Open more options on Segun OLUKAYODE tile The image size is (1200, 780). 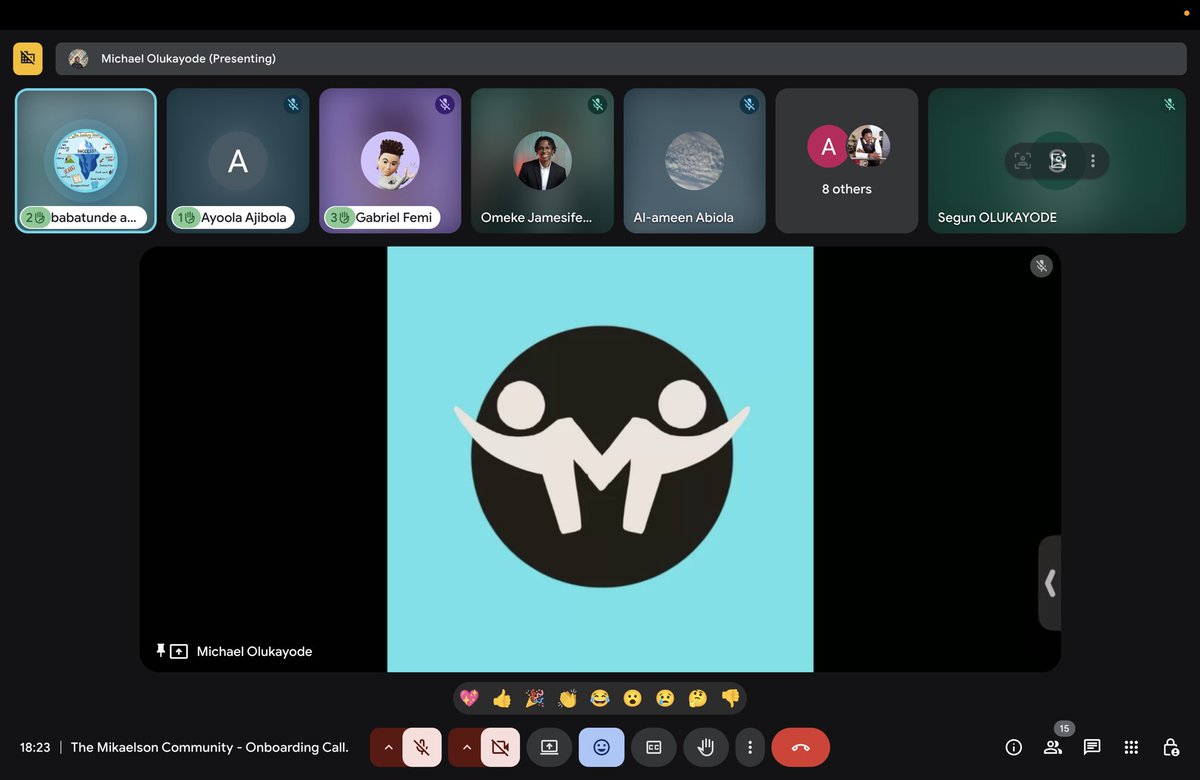pos(1093,161)
